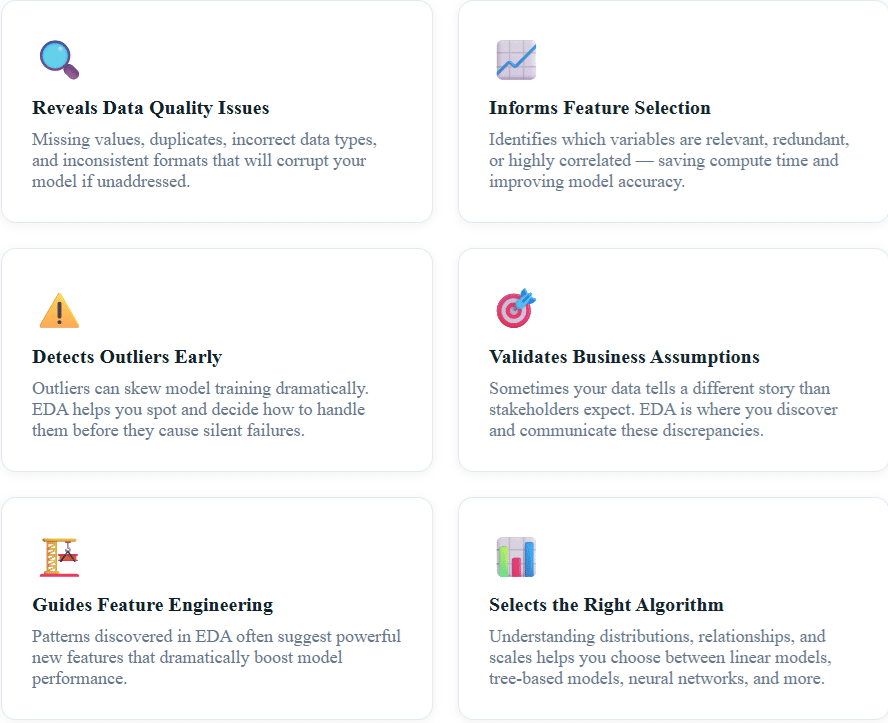Click the line chart icon
The image size is (888, 723).
pyautogui.click(x=516, y=60)
